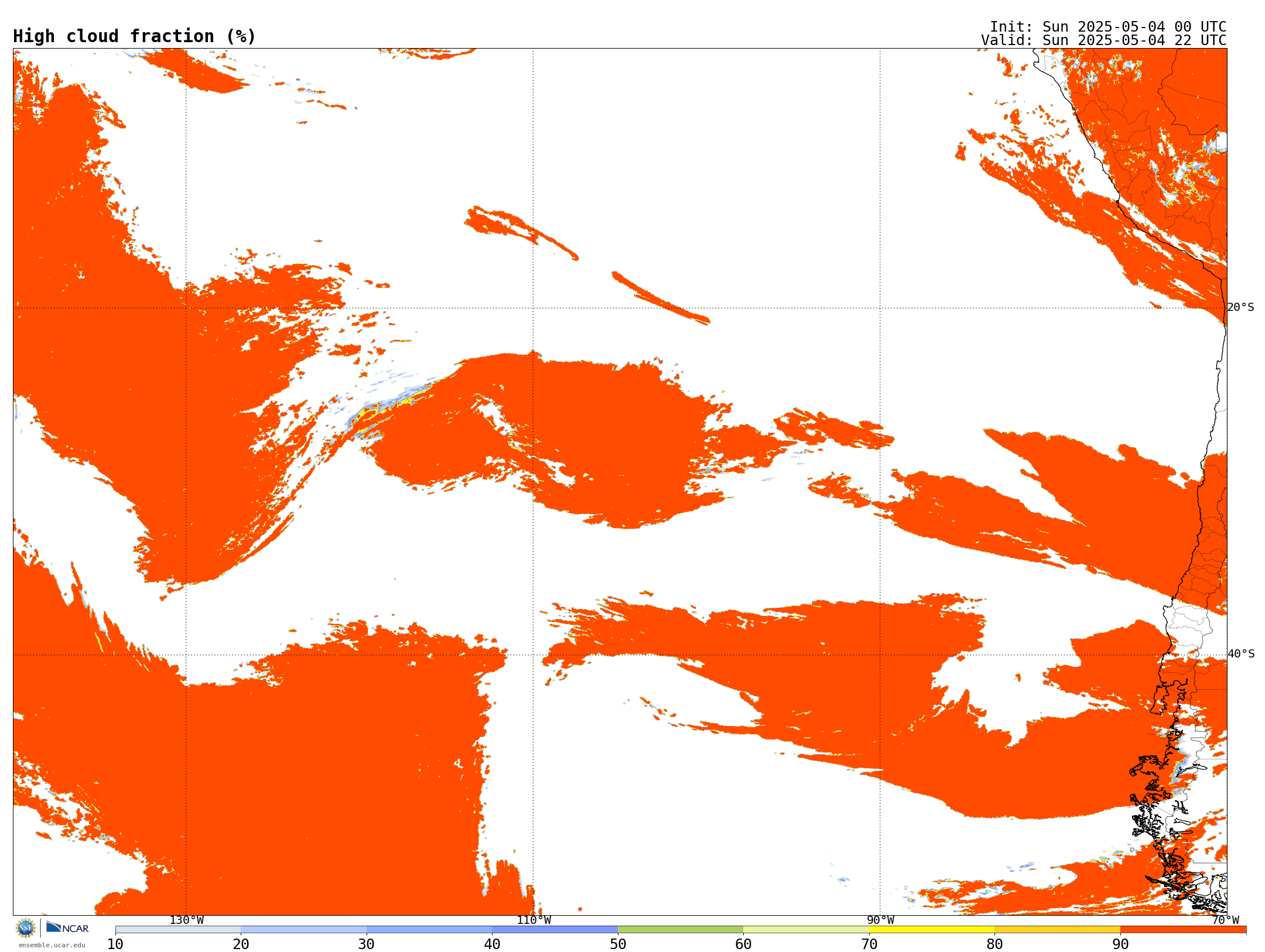
Task: Pick the 80-90 amber colorbar segment
Action: pyautogui.click(x=1057, y=930)
